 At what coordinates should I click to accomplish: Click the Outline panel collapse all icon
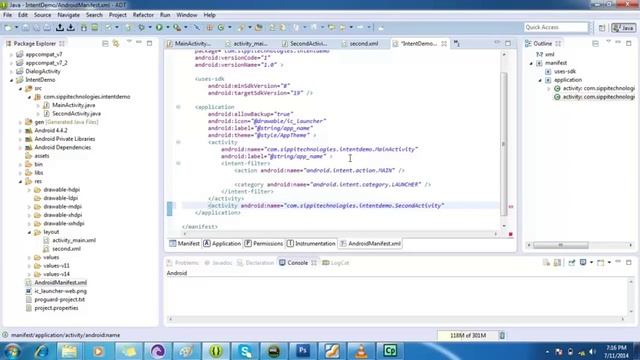[596, 43]
